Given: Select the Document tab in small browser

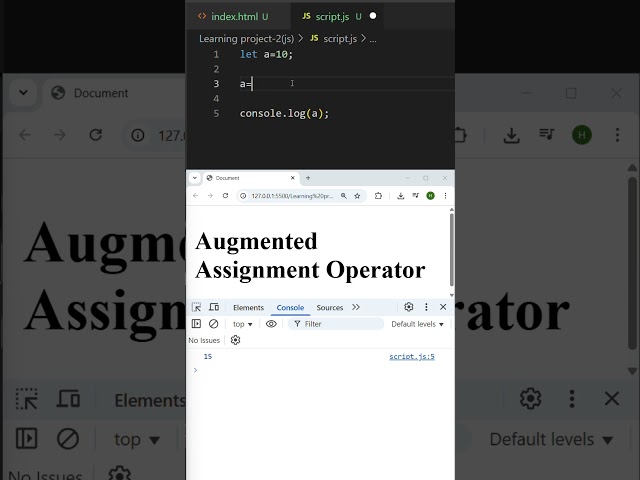Looking at the screenshot, I should [x=250, y=178].
